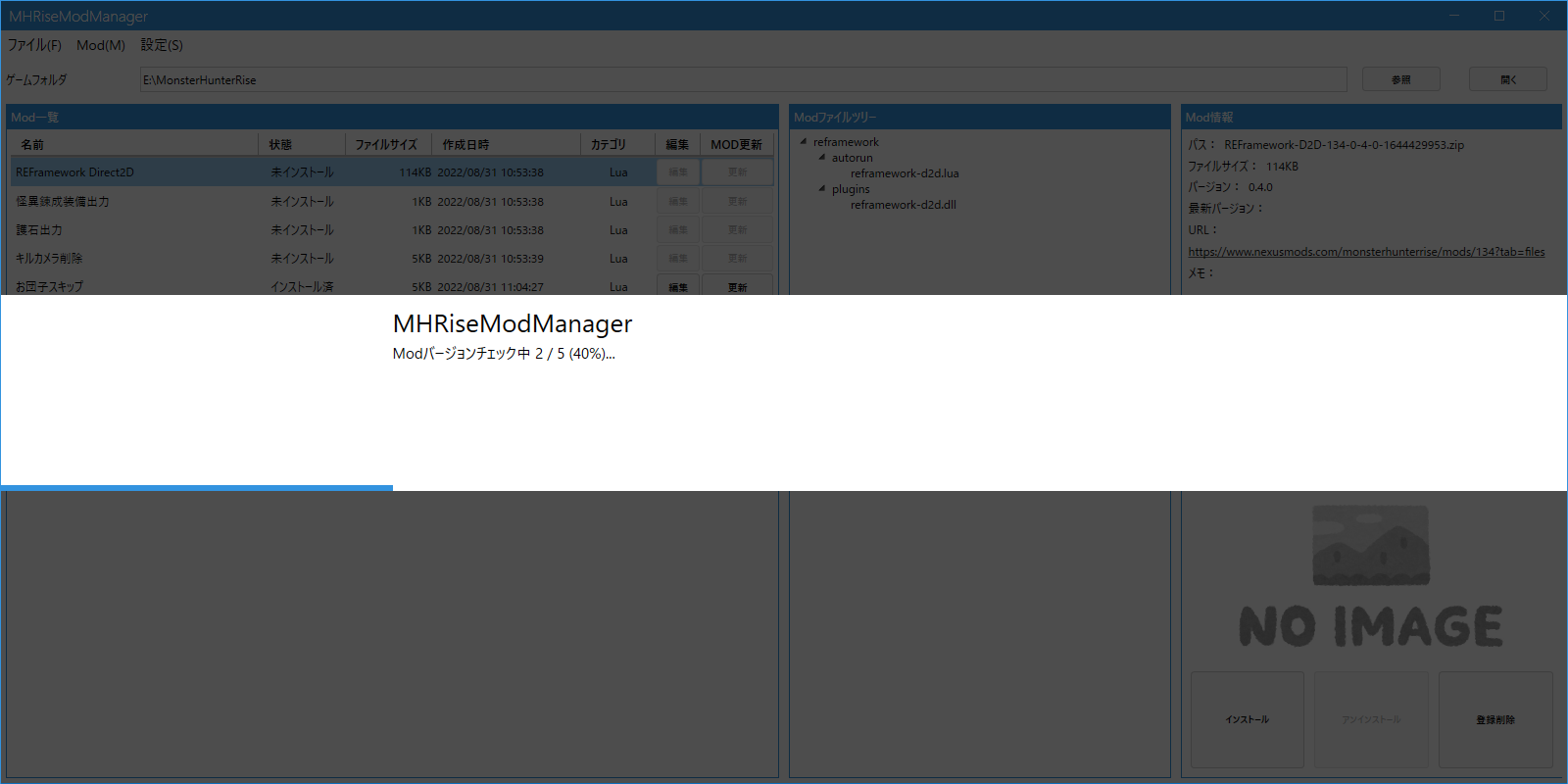Open the ファイル(F) menu

pos(34,45)
